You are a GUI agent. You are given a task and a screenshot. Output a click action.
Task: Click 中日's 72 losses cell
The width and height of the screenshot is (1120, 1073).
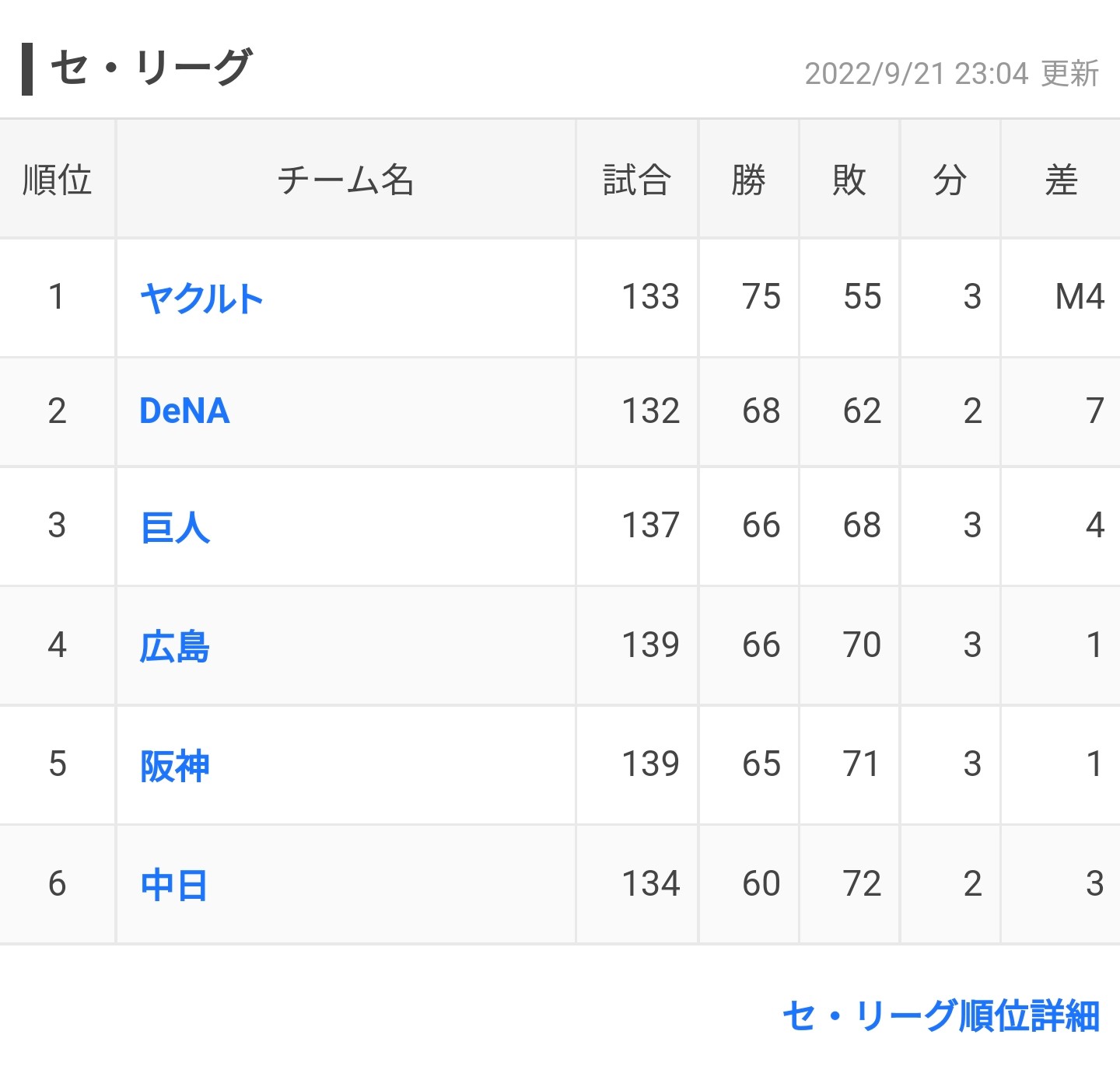pyautogui.click(x=862, y=884)
